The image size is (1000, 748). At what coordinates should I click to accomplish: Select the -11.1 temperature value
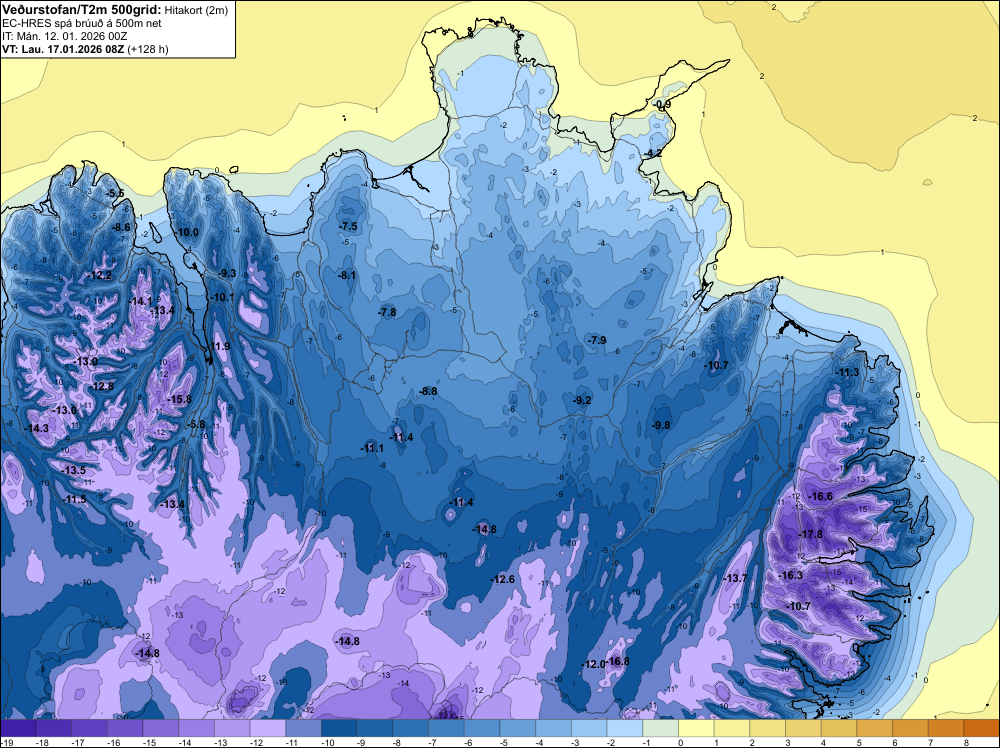pos(372,448)
